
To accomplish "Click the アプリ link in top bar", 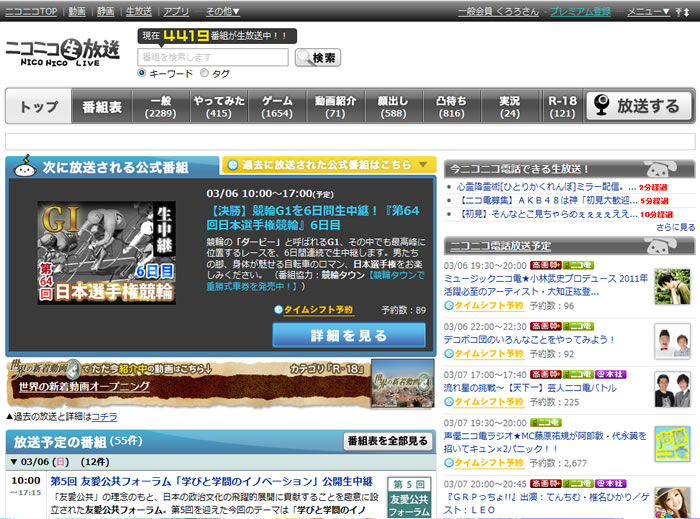I will [176, 12].
